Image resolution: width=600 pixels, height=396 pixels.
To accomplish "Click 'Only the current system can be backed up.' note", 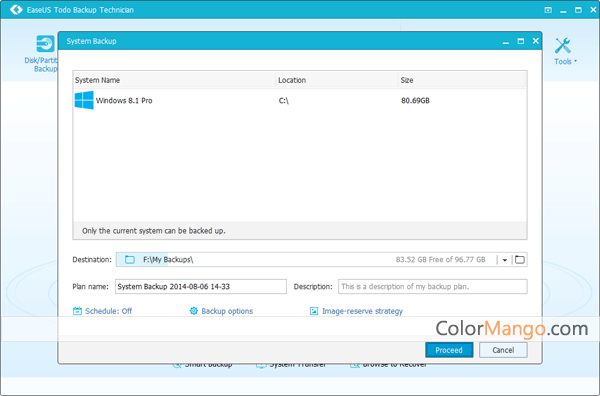I will [154, 231].
